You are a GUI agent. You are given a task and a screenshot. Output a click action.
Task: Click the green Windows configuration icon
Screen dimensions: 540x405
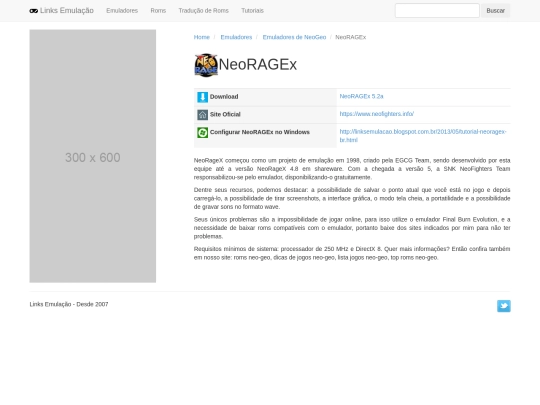point(202,132)
